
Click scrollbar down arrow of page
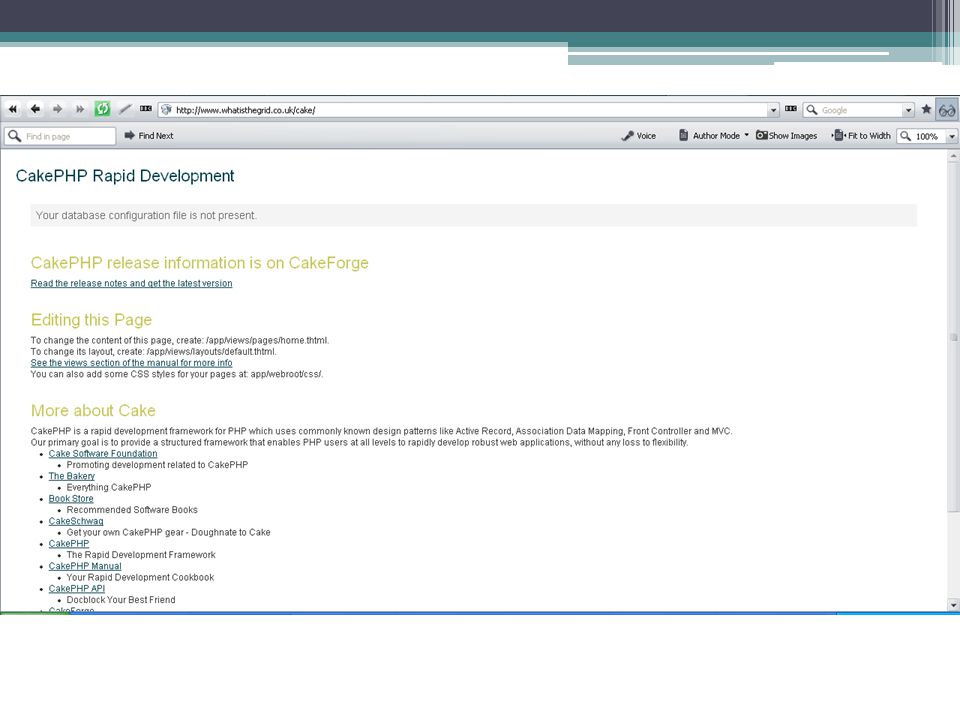953,605
